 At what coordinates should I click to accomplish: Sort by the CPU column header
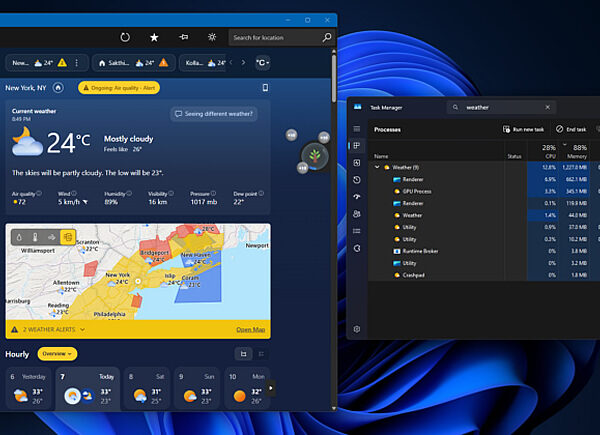click(543, 151)
